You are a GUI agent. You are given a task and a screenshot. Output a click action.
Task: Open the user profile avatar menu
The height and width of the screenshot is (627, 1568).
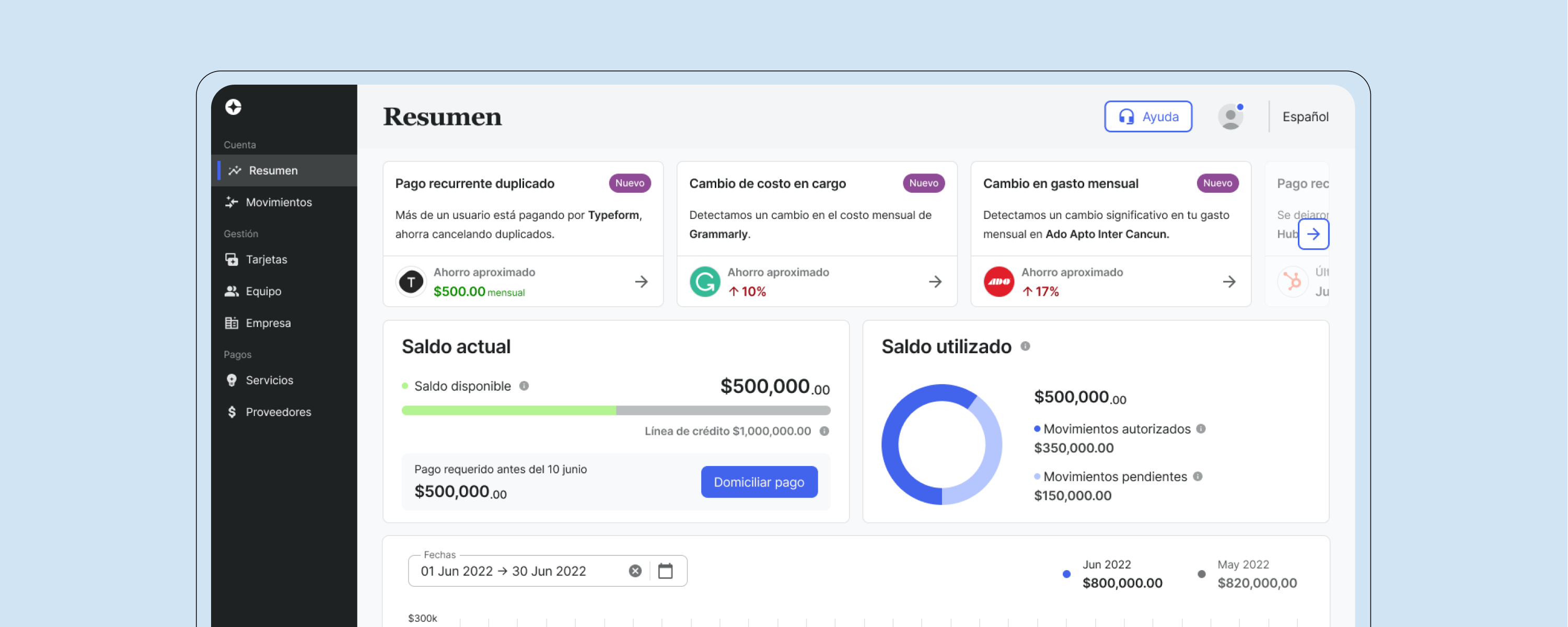[1230, 117]
